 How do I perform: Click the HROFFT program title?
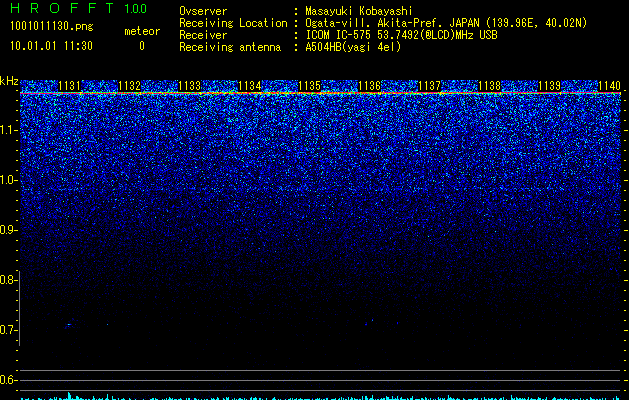coord(62,8)
